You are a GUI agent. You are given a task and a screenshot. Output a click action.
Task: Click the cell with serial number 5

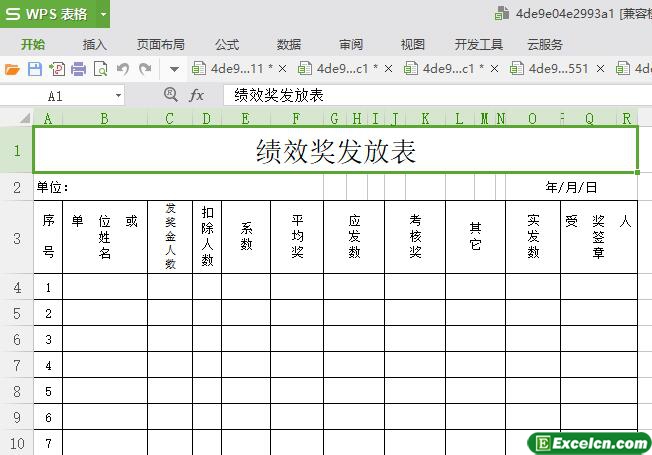pos(48,391)
